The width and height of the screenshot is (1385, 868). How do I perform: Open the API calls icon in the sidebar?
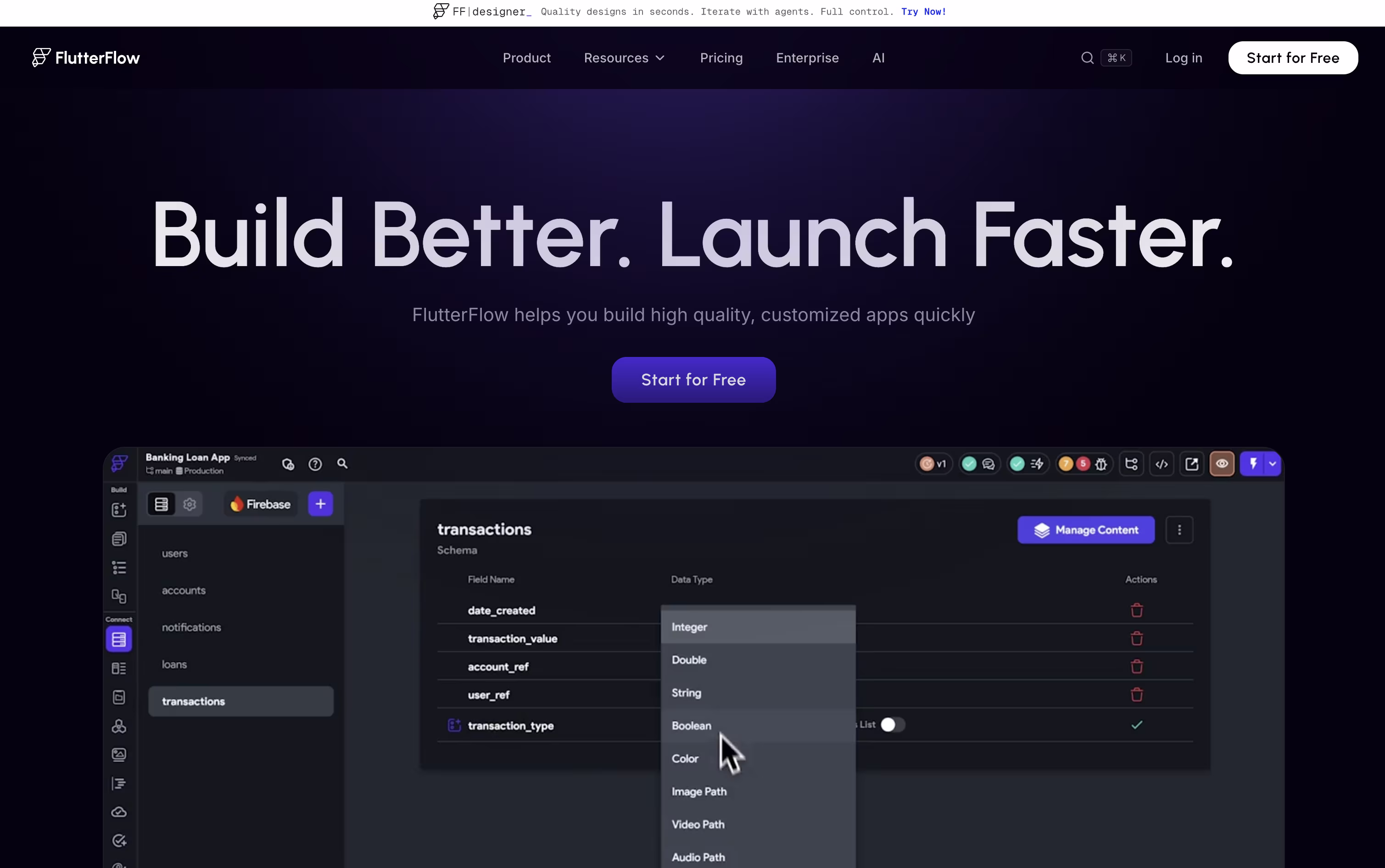[x=119, y=726]
